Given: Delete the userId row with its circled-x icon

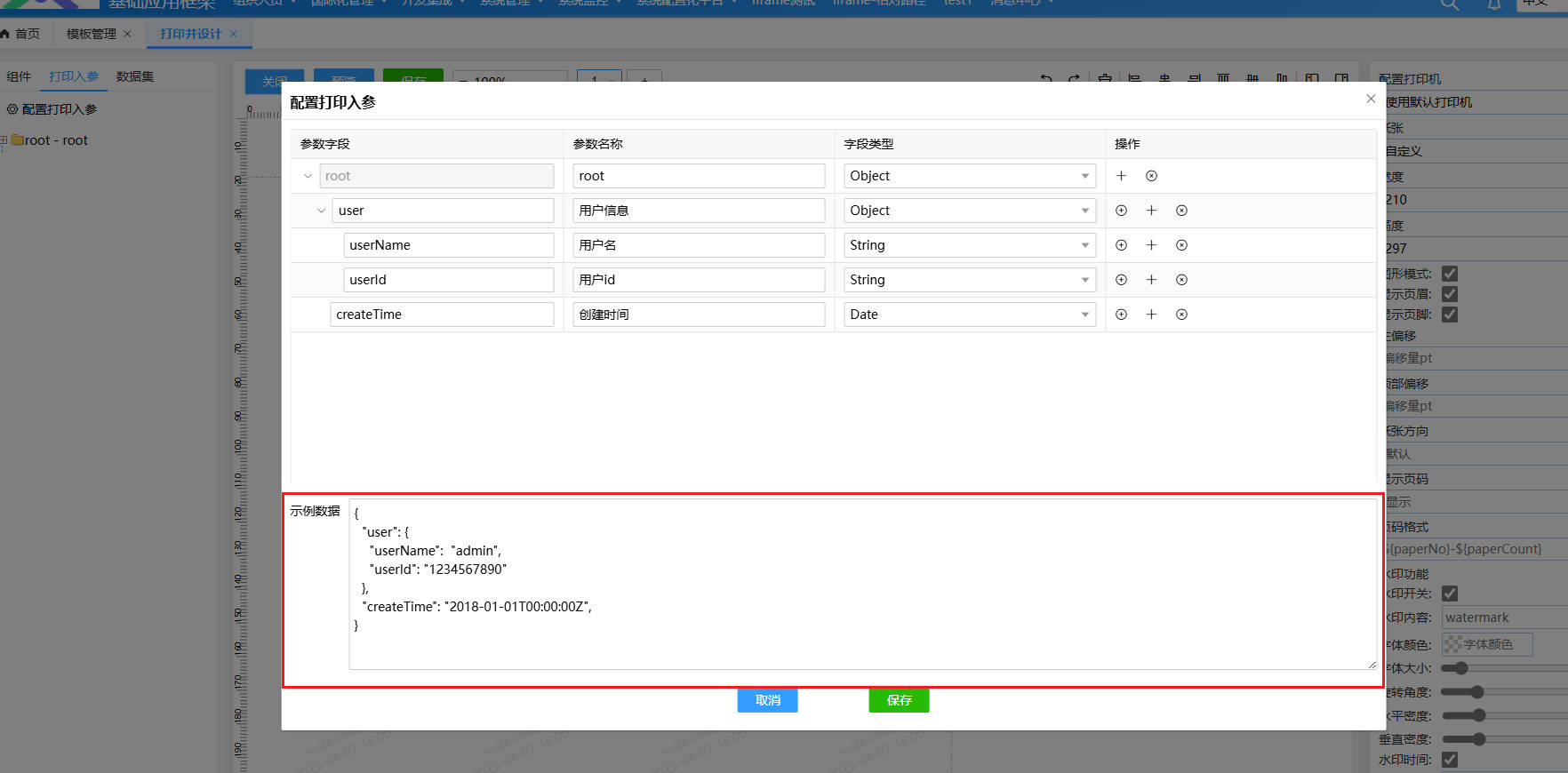Looking at the screenshot, I should tap(1181, 280).
